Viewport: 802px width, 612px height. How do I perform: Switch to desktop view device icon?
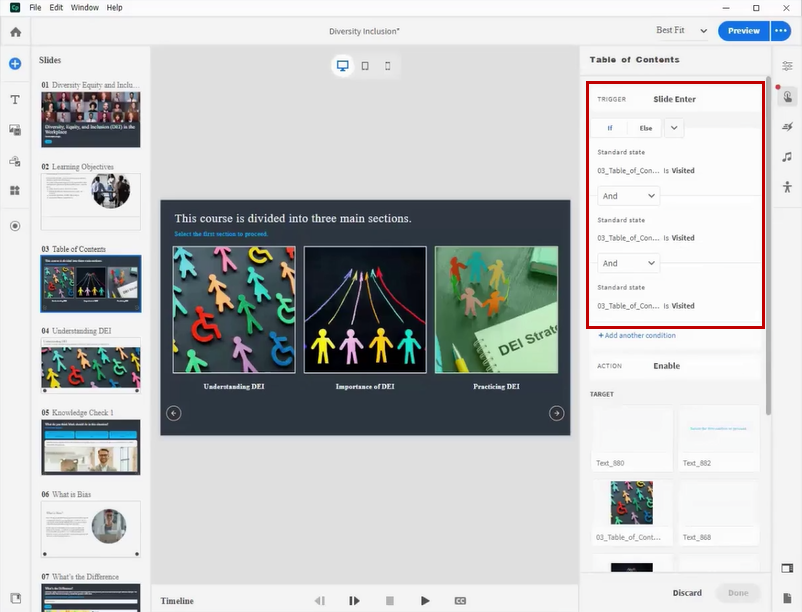click(343, 65)
